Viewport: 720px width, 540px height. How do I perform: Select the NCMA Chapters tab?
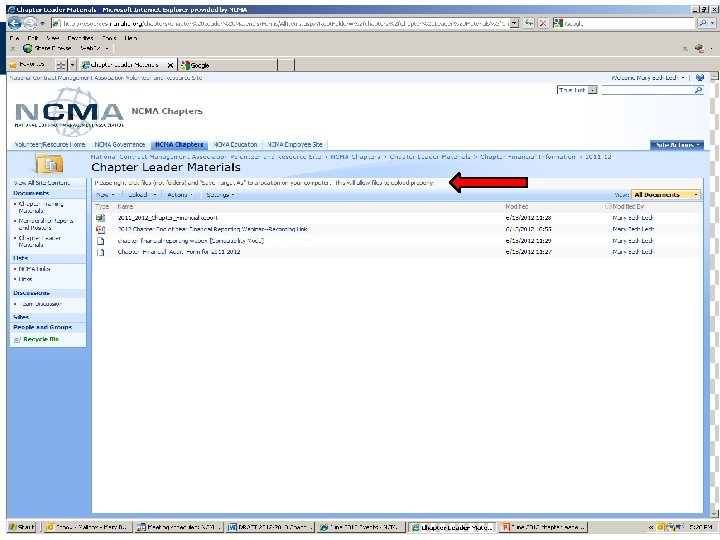pos(179,145)
